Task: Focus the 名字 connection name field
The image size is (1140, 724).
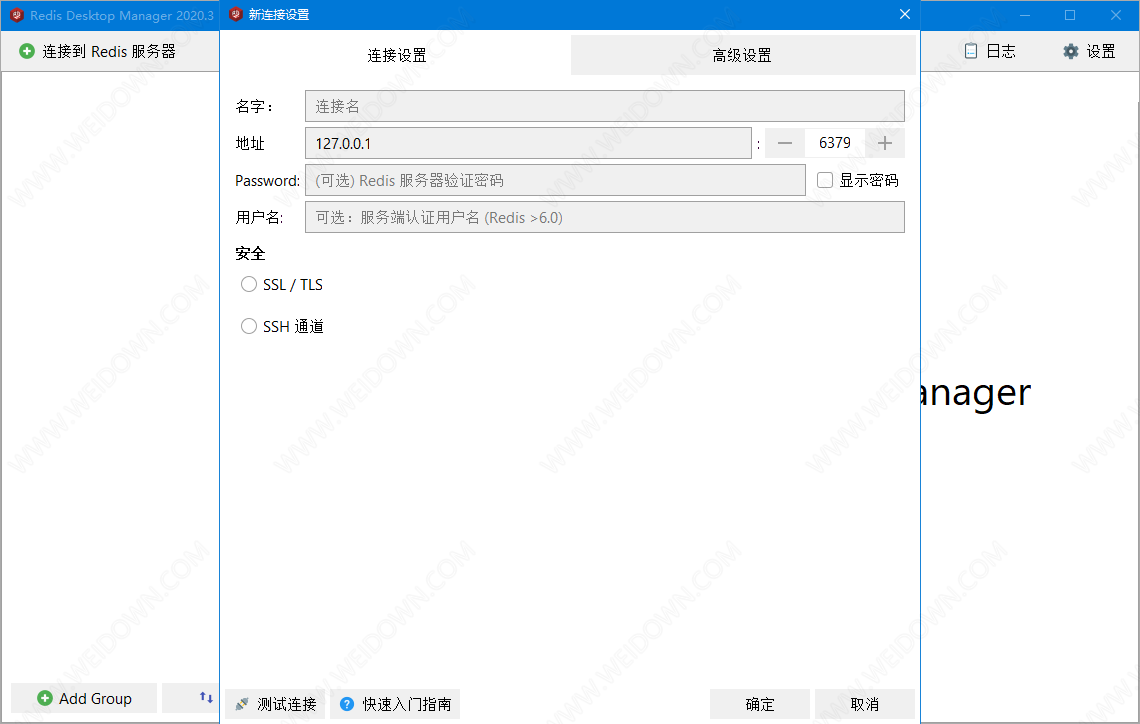Action: point(605,106)
